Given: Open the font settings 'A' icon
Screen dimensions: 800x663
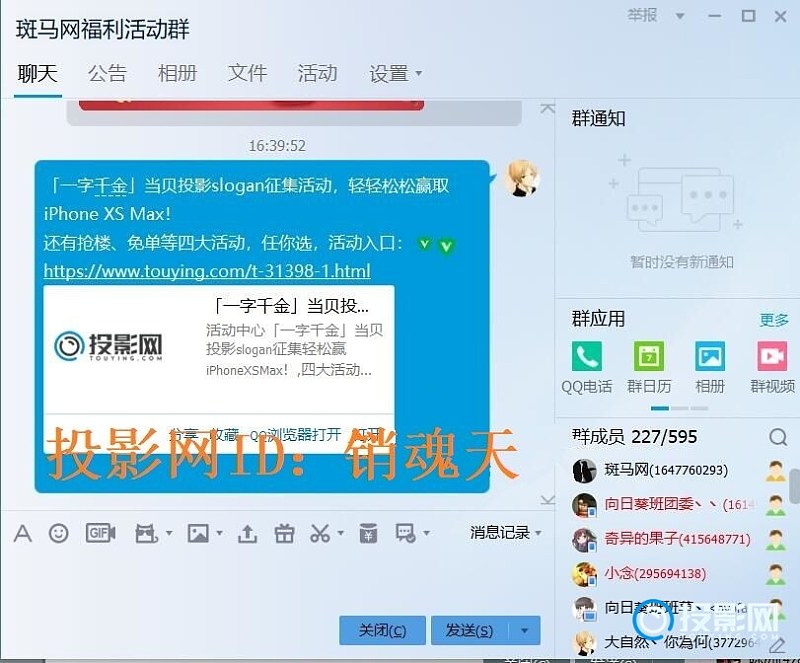Looking at the screenshot, I should click(x=22, y=534).
